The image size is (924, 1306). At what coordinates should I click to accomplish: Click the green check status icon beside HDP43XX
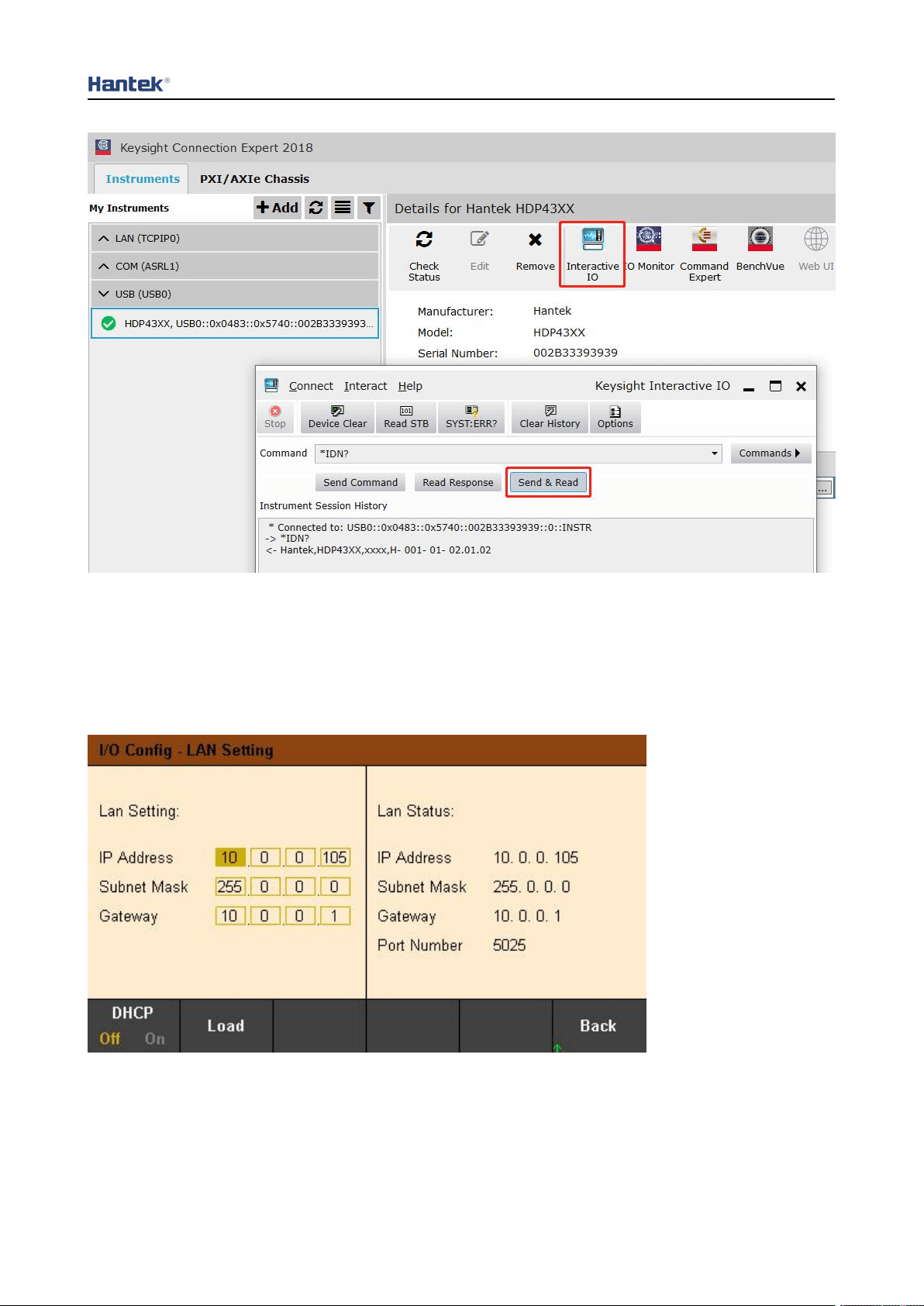[109, 323]
